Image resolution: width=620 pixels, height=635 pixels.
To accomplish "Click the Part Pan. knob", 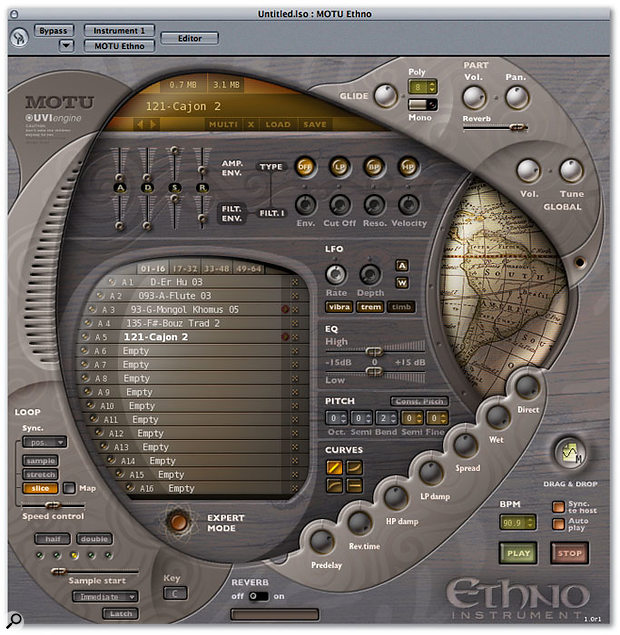I will 517,97.
